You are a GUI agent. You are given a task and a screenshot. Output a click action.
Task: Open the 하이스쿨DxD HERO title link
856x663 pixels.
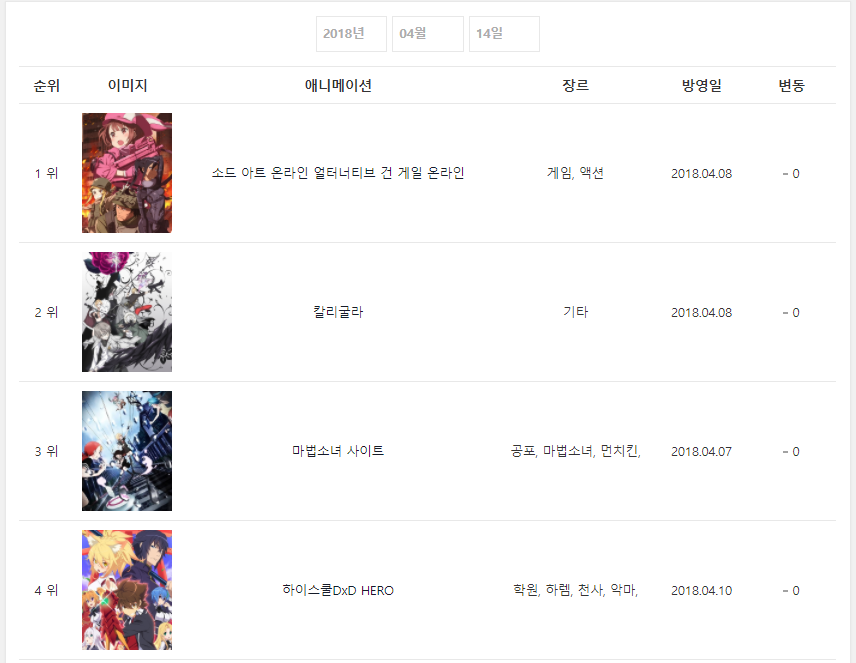point(338,590)
